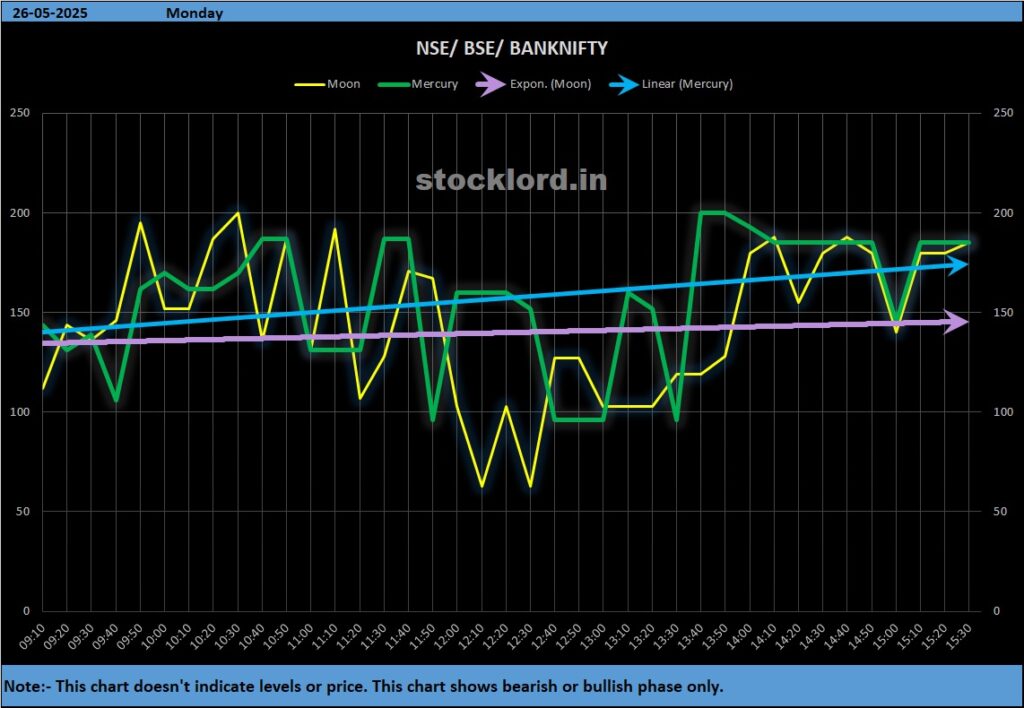Click the 10:10 time axis label
Screen dimensions: 1024x708
[x=179, y=636]
